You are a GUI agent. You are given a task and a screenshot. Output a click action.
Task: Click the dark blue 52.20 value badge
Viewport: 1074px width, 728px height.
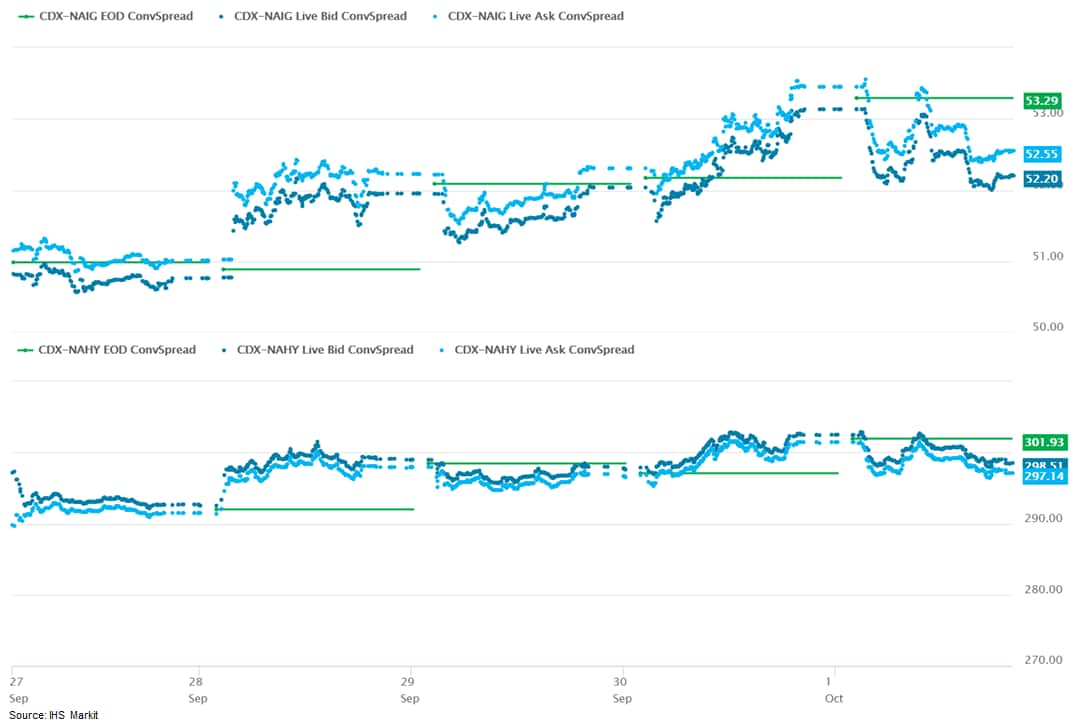pos(1041,179)
